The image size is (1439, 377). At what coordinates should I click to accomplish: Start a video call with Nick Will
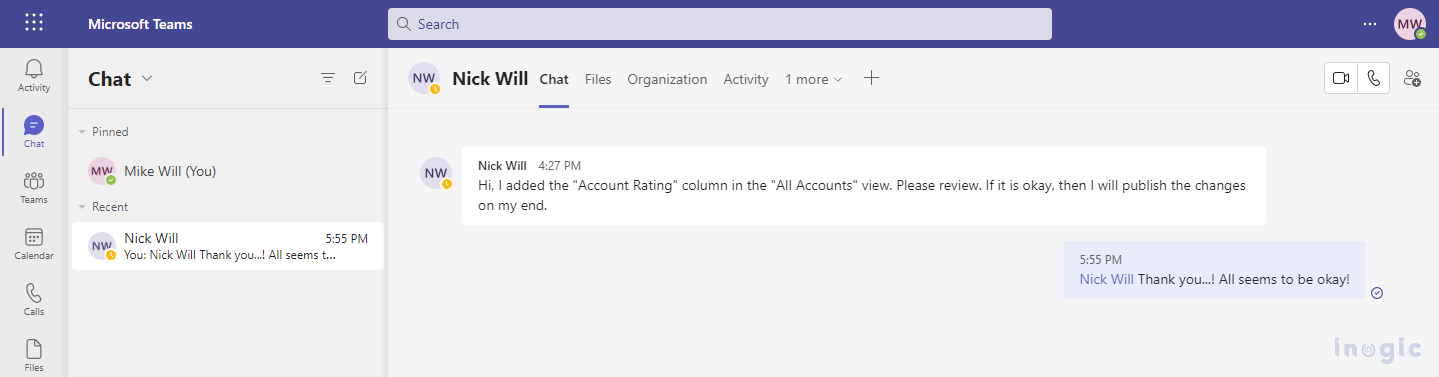[x=1341, y=78]
